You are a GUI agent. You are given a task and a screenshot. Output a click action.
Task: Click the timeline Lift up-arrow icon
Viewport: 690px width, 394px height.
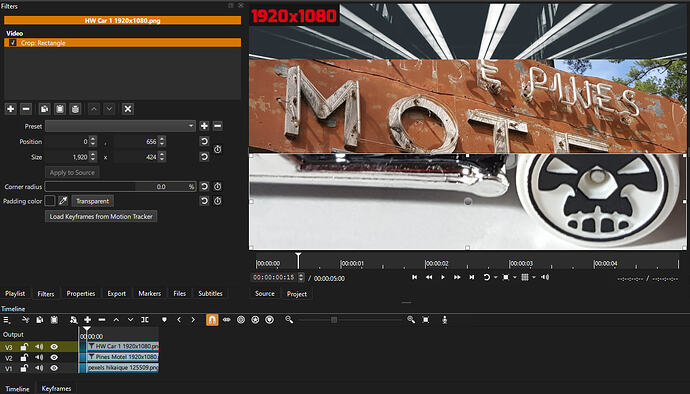116,320
